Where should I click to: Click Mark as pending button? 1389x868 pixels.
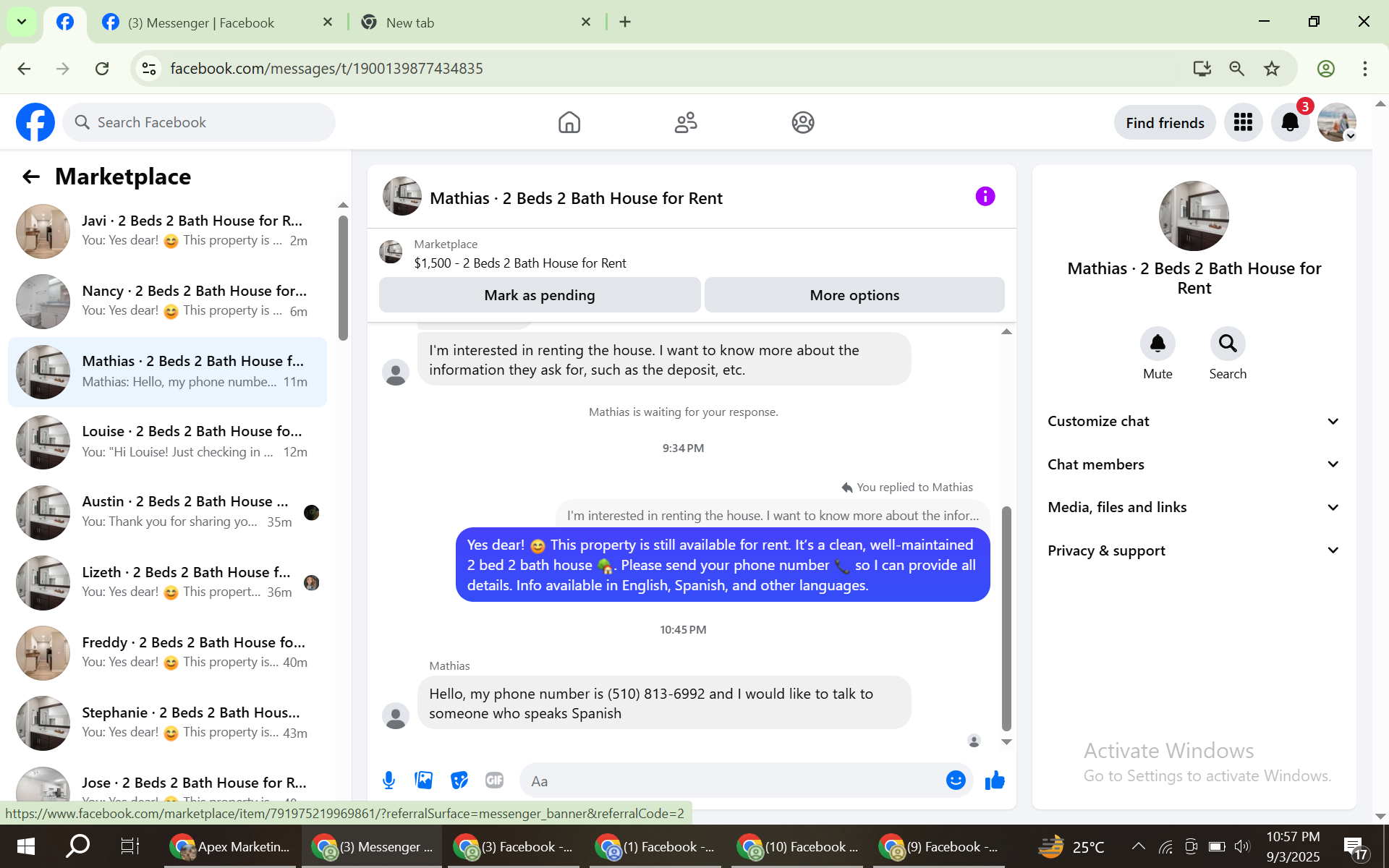pyautogui.click(x=540, y=295)
